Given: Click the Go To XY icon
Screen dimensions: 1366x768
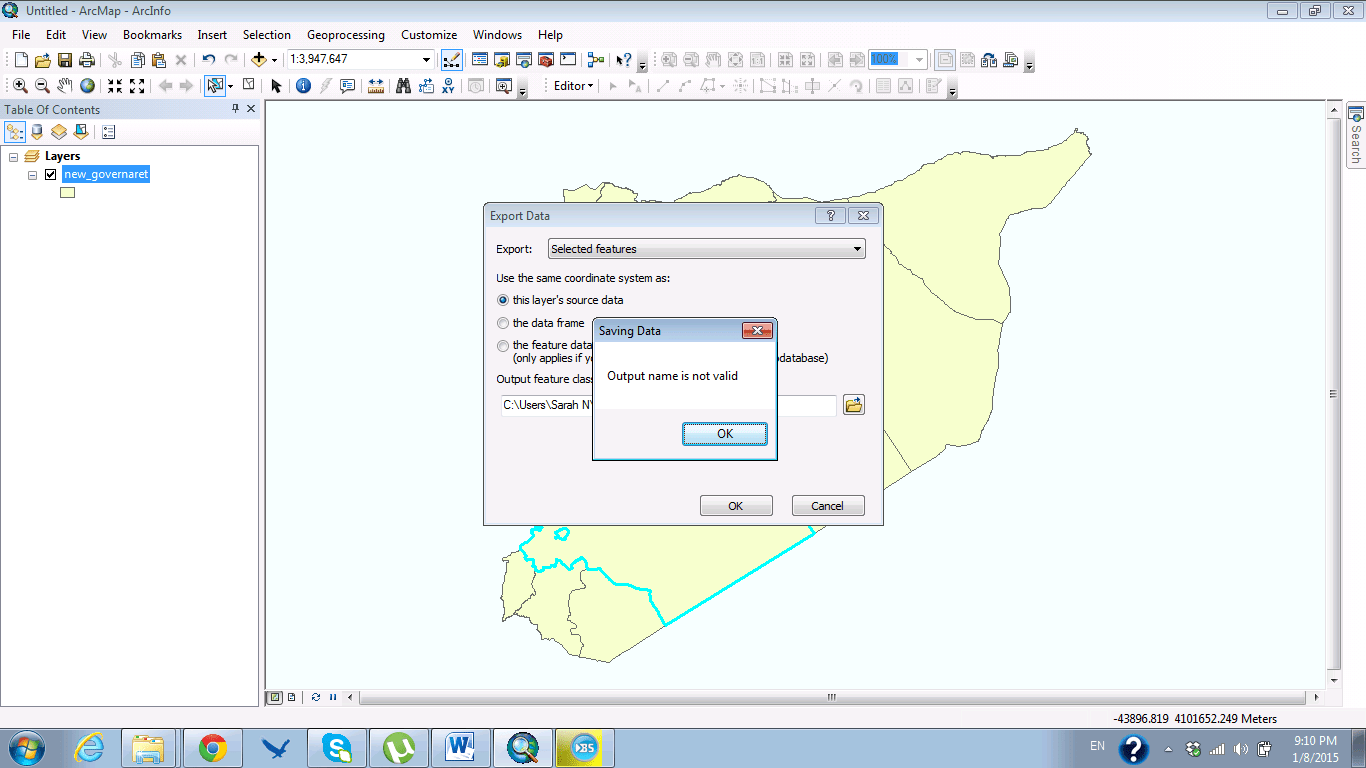Looking at the screenshot, I should coord(448,86).
